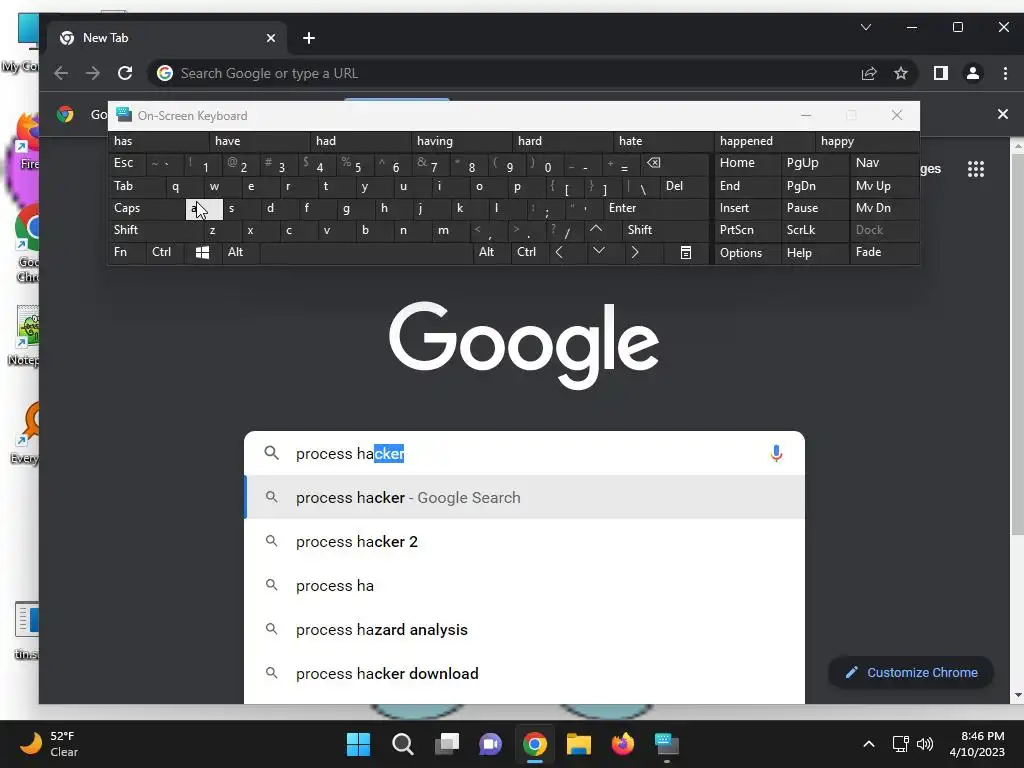Select the 'process hacker download' suggestion
The image size is (1024, 768).
pos(524,673)
